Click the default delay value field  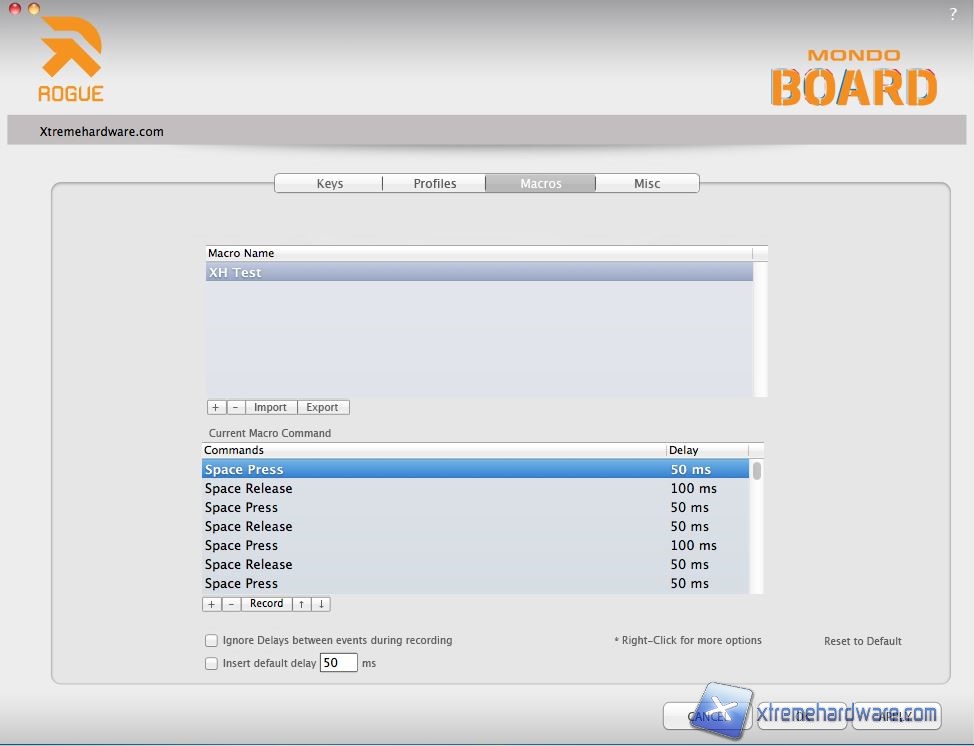click(338, 663)
